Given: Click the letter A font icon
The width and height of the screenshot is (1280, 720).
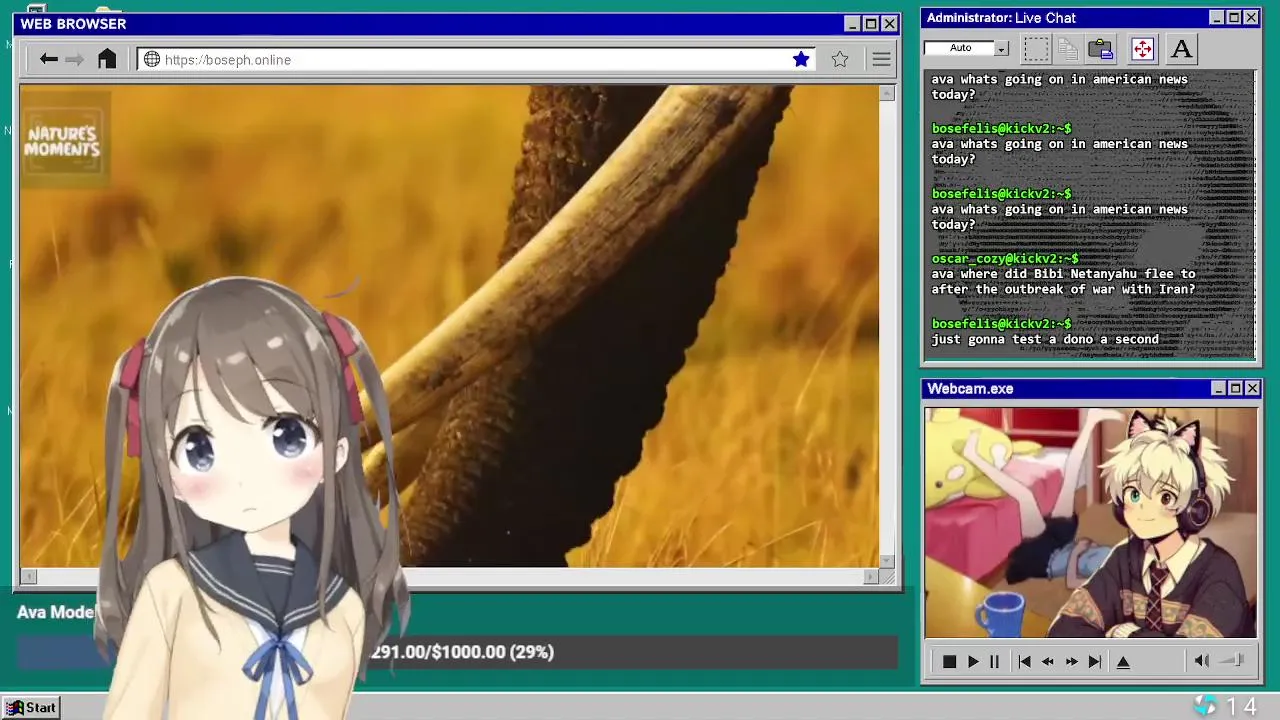Looking at the screenshot, I should [1181, 49].
